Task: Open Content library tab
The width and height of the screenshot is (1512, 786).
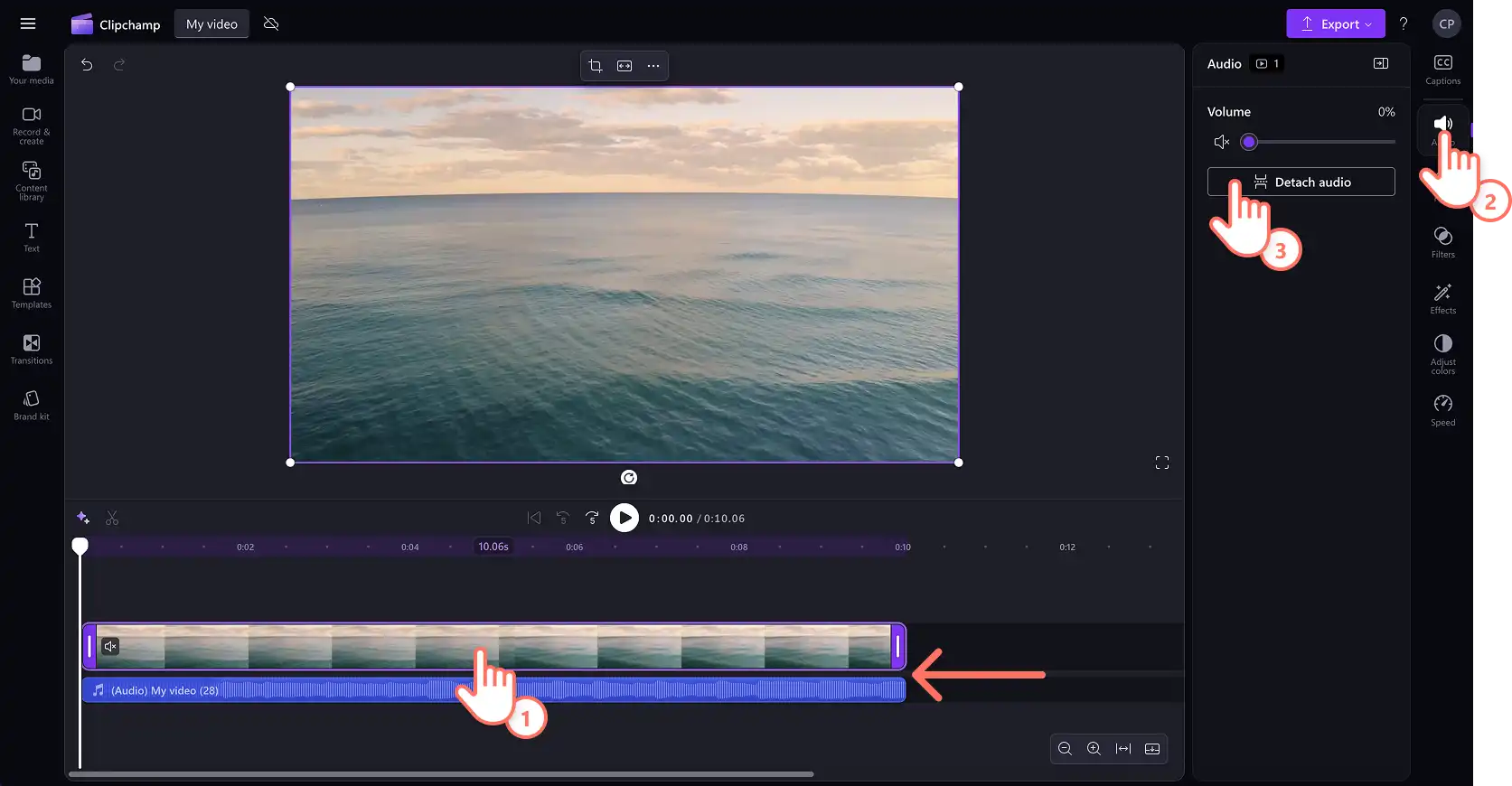Action: click(x=32, y=181)
